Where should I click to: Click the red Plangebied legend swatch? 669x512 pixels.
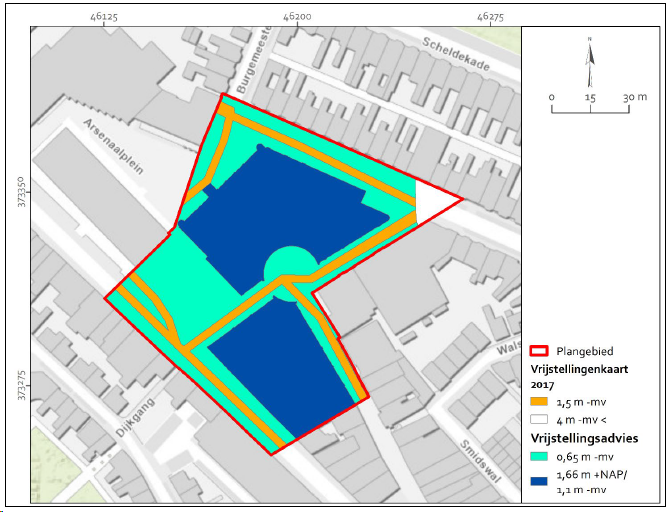point(539,351)
